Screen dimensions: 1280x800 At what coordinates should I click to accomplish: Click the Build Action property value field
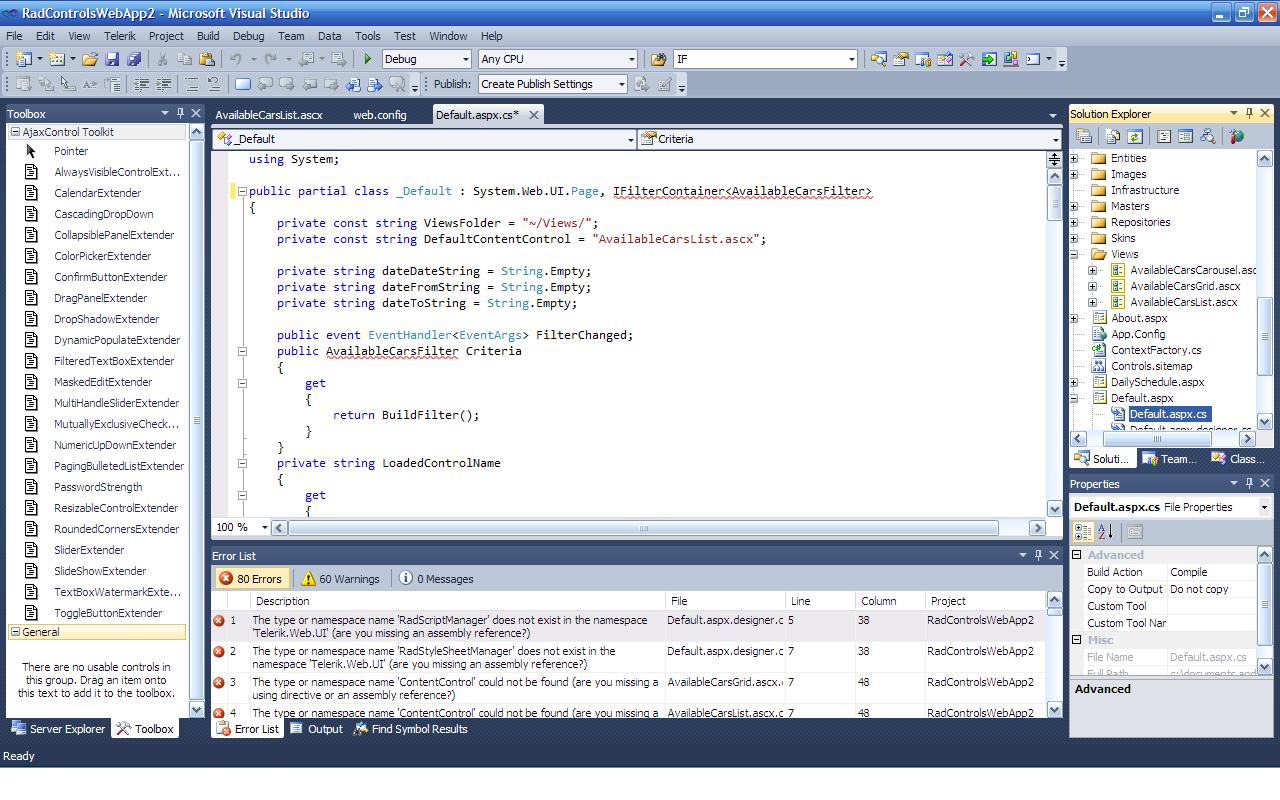[1210, 572]
